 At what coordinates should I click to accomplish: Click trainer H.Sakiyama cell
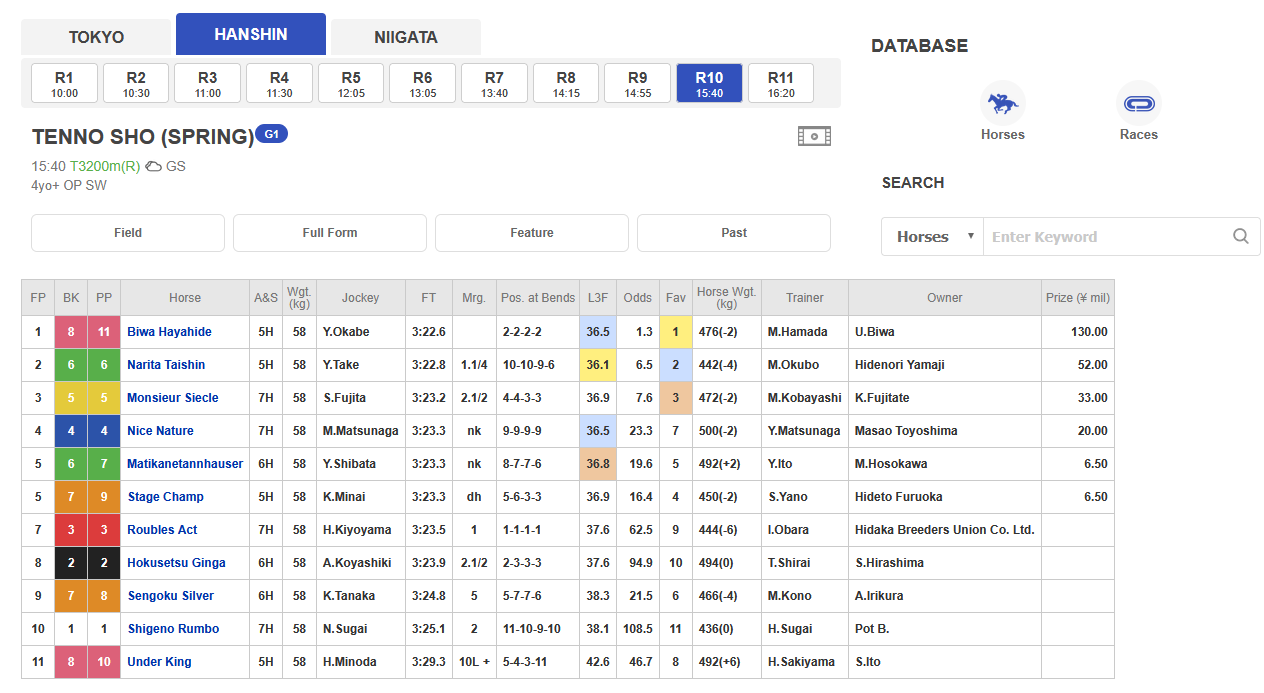tap(805, 662)
